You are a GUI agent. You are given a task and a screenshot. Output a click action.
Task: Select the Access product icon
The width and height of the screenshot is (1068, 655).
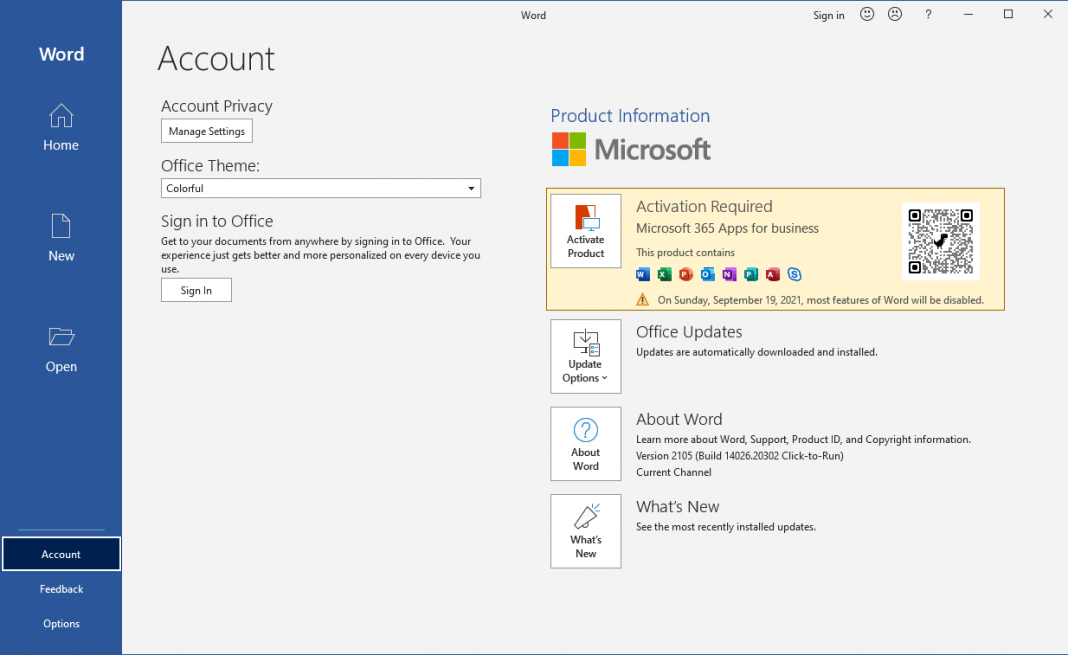tap(773, 274)
